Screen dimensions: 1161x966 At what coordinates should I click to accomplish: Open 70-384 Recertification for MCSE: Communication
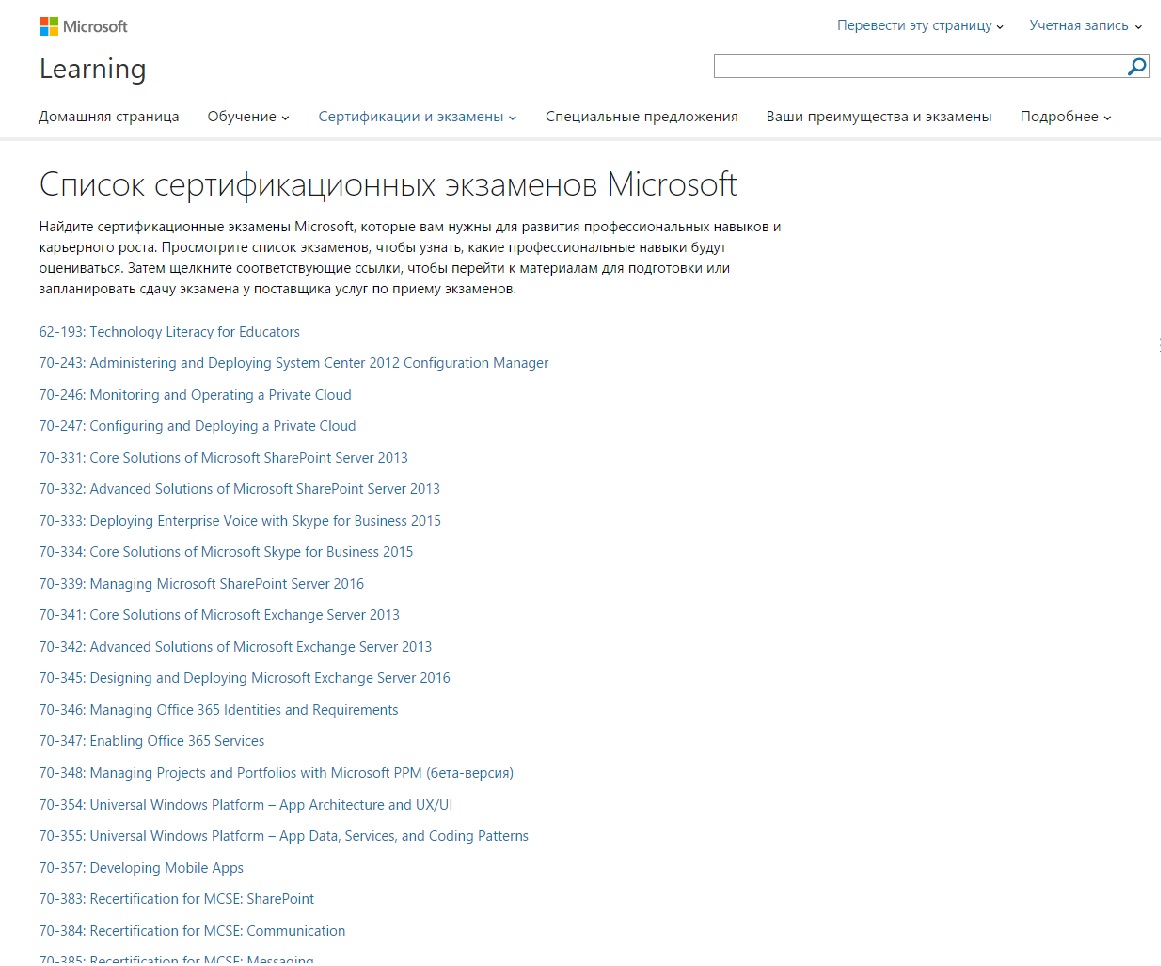coord(192,930)
